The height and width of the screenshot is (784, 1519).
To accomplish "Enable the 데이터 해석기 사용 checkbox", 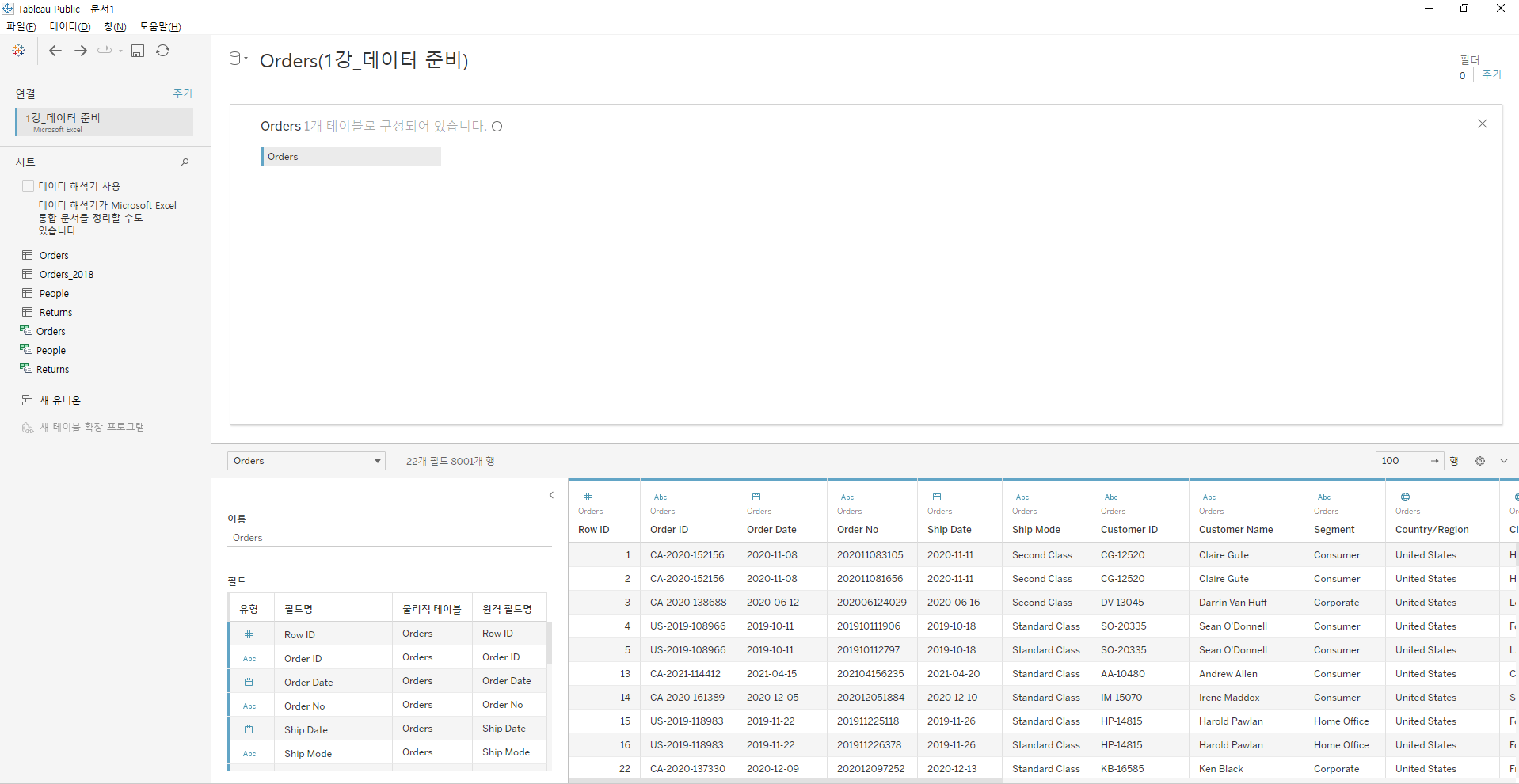I will pos(29,186).
